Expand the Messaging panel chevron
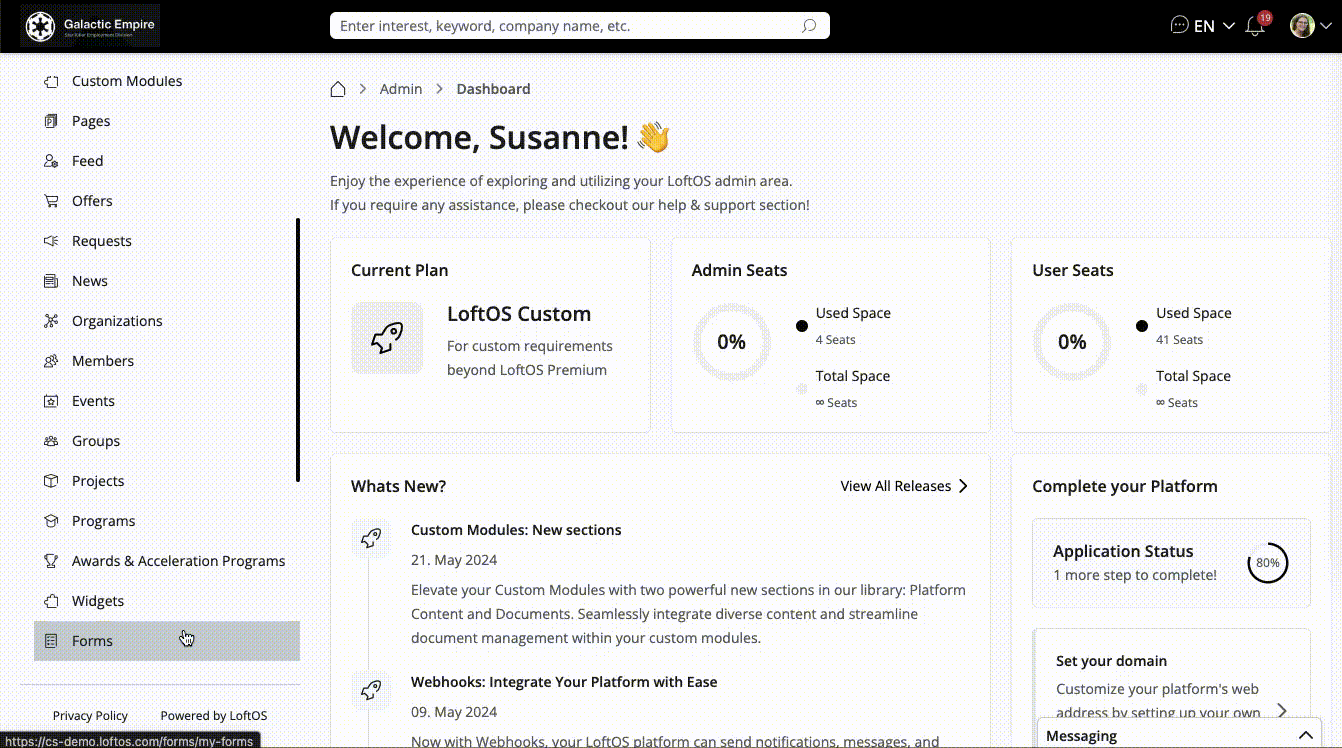The image size is (1342, 748). [x=1305, y=736]
